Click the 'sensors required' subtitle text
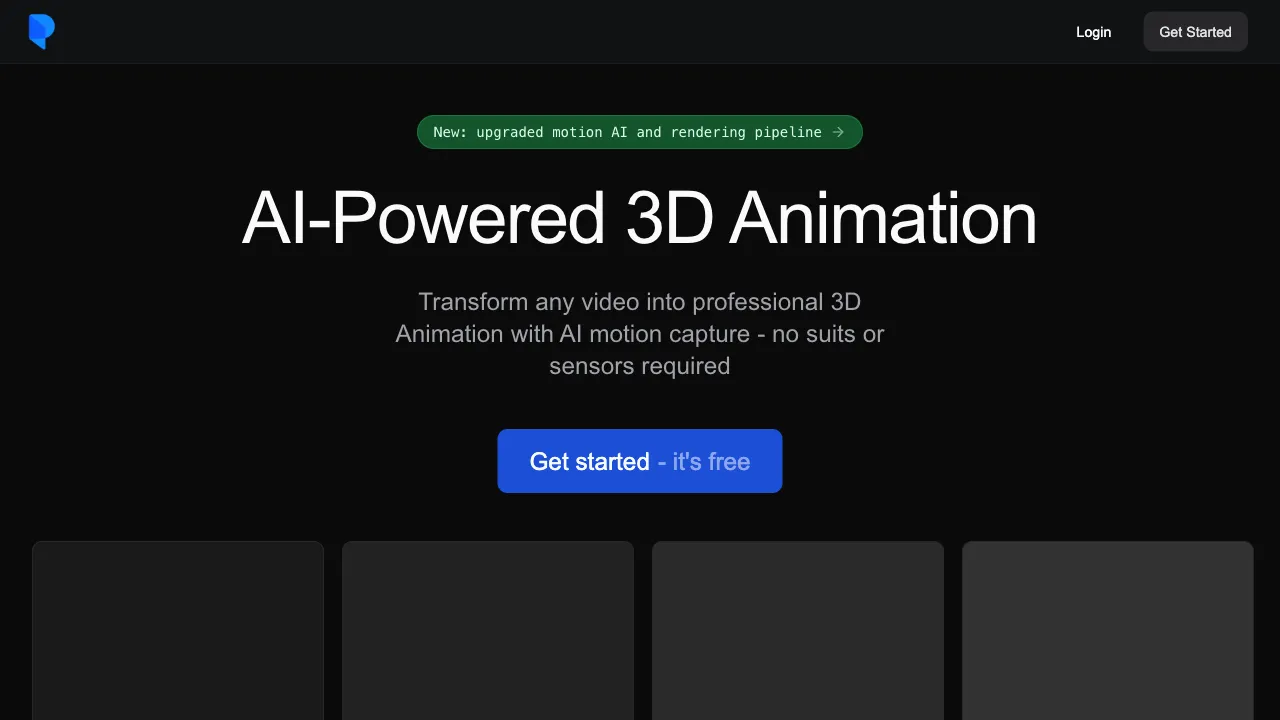Screen dimensions: 1280x720 (x=640, y=366)
